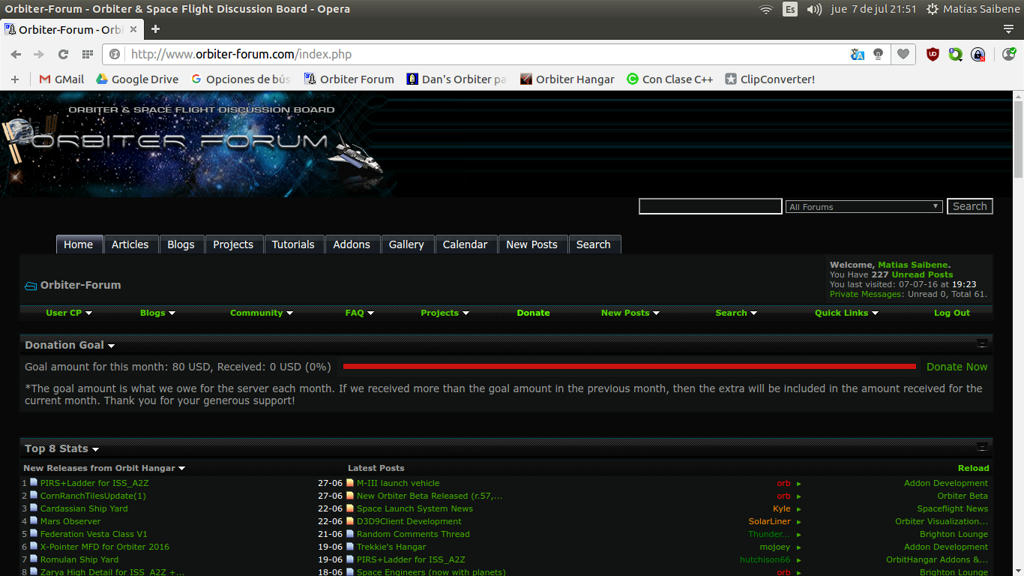Image resolution: width=1024 pixels, height=576 pixels.
Task: Open the ClipConverter! bookmark
Action: pos(770,79)
